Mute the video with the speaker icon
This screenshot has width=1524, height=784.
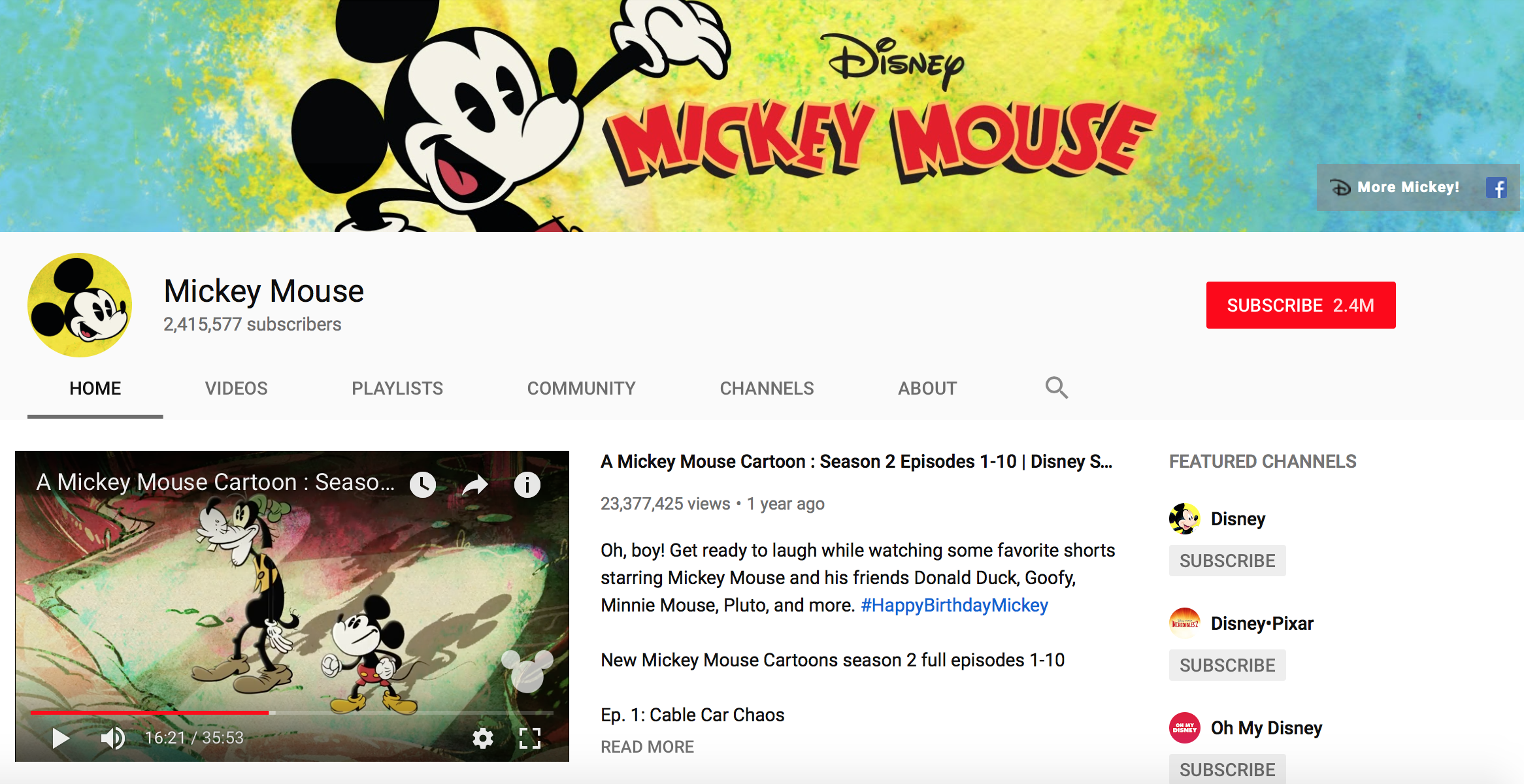click(x=112, y=738)
